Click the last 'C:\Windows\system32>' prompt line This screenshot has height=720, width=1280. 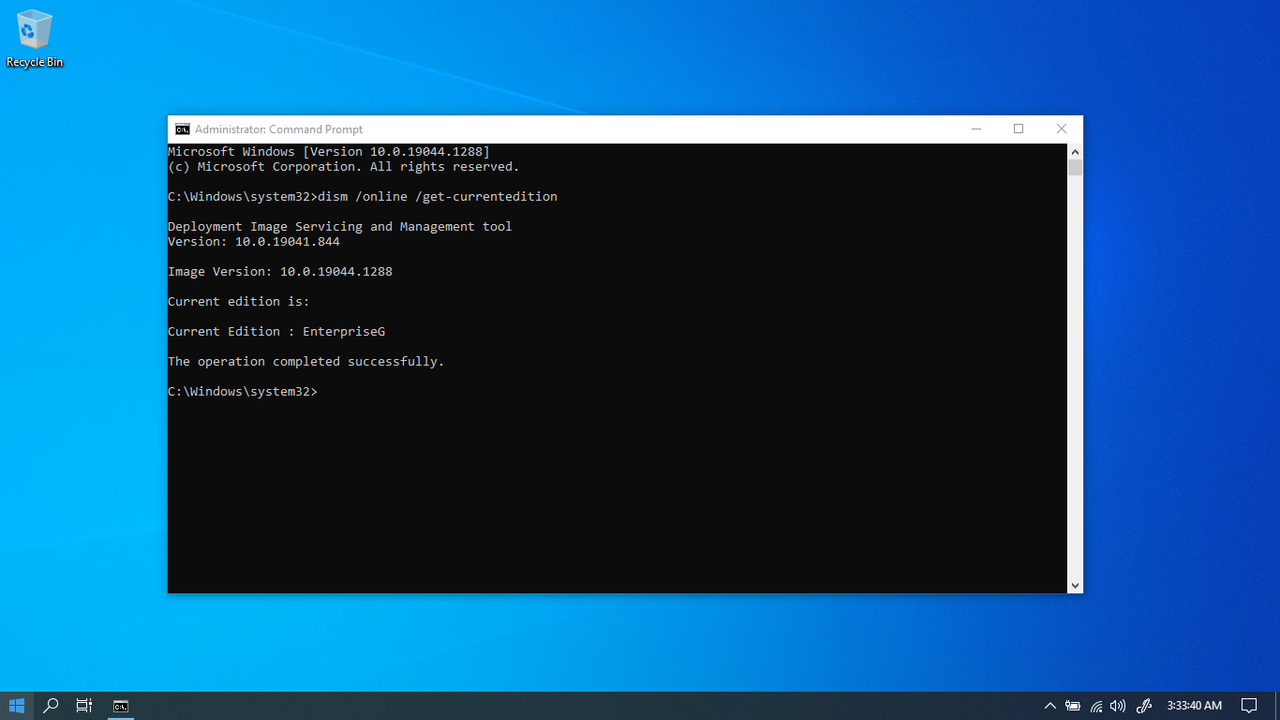[x=243, y=392]
